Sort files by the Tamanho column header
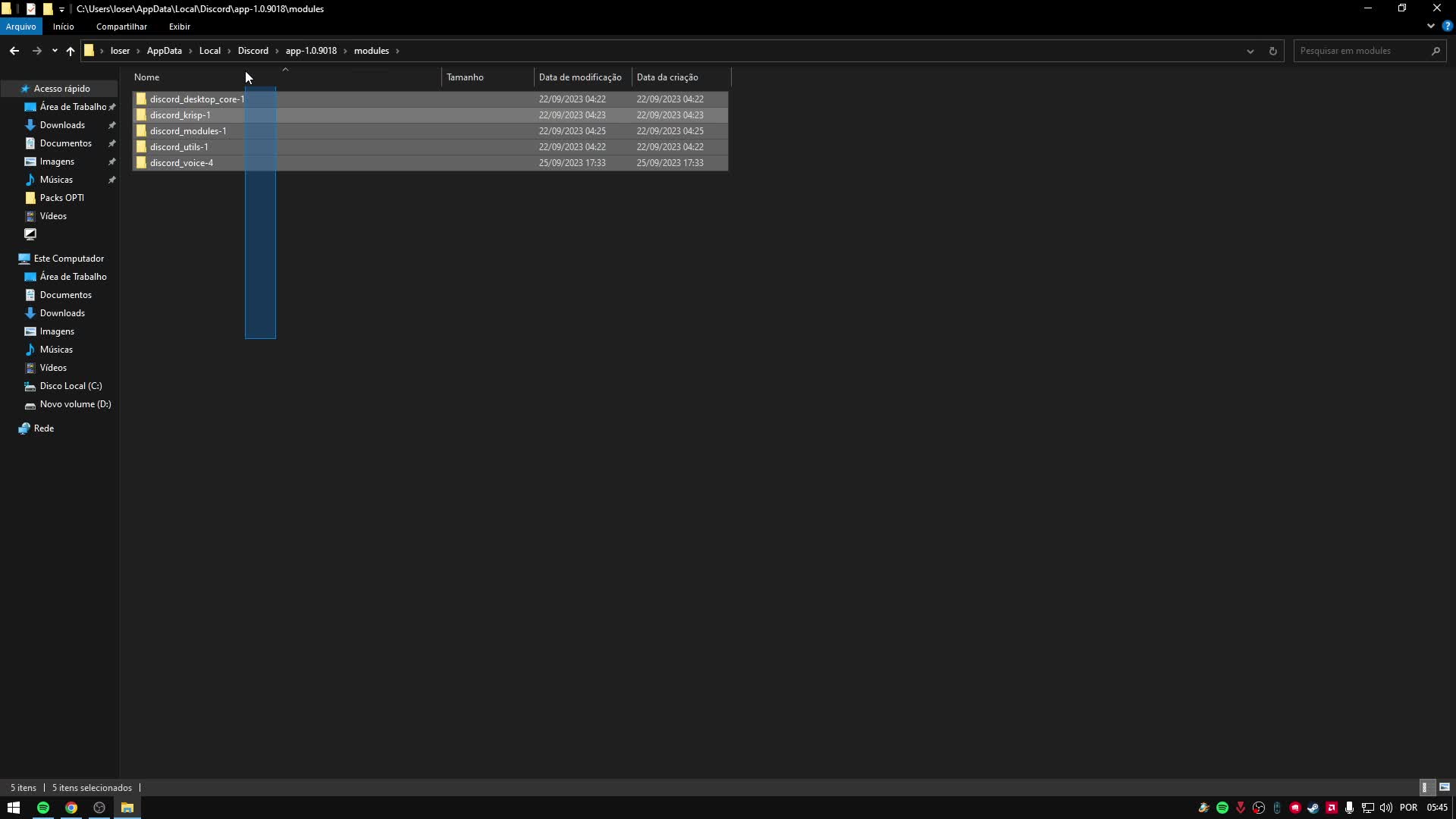The width and height of the screenshot is (1456, 819). coord(466,77)
